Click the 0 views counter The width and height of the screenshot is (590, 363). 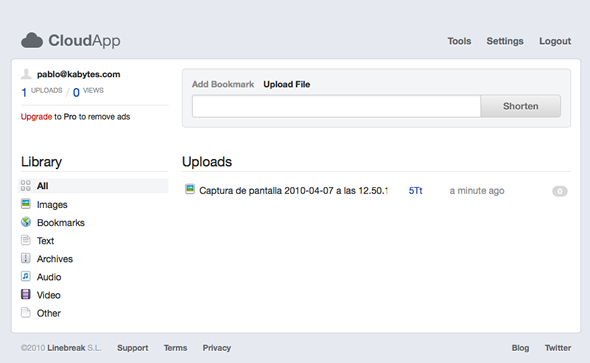coord(88,91)
